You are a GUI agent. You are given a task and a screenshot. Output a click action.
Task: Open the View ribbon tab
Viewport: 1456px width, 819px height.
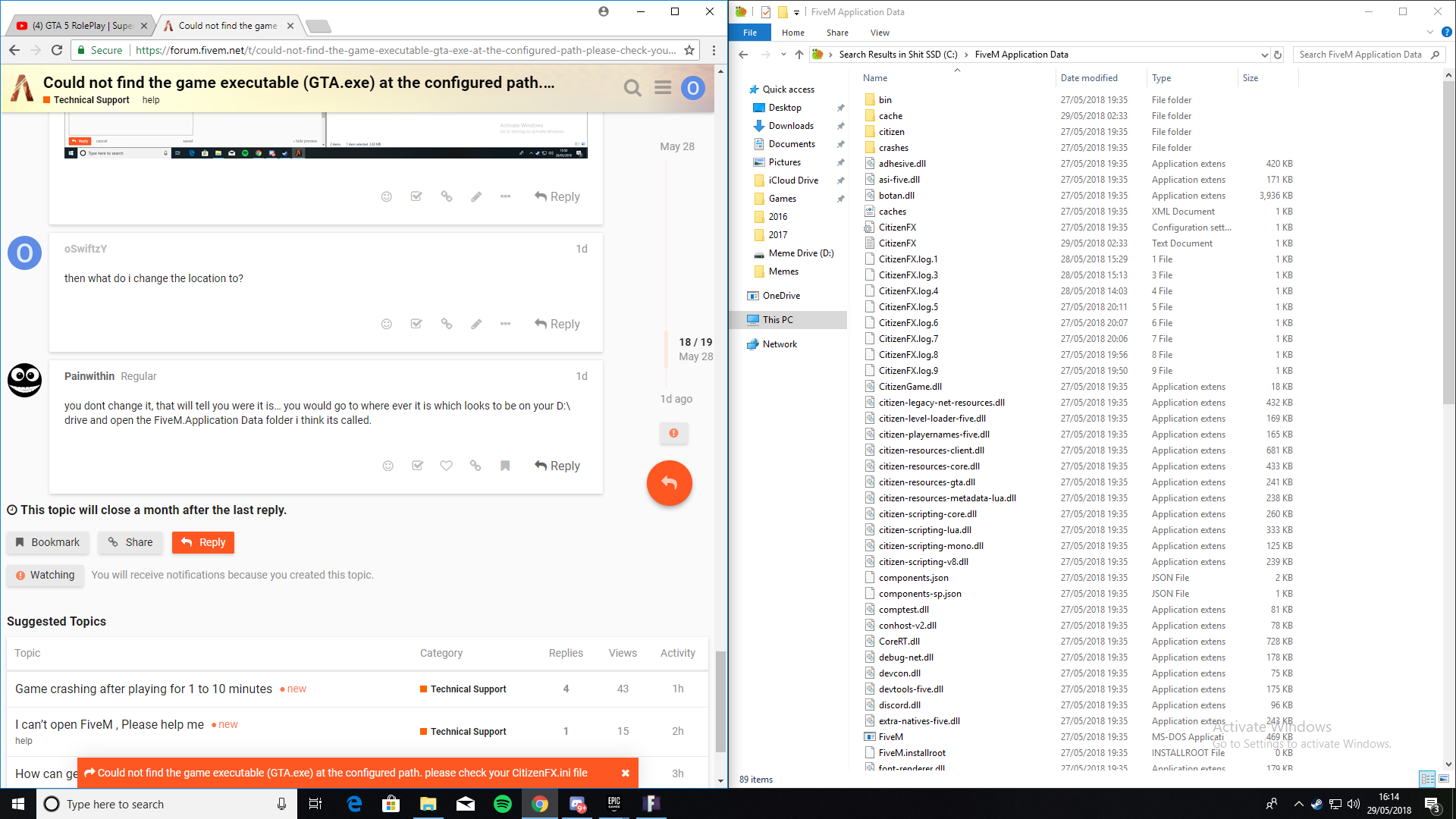tap(880, 33)
